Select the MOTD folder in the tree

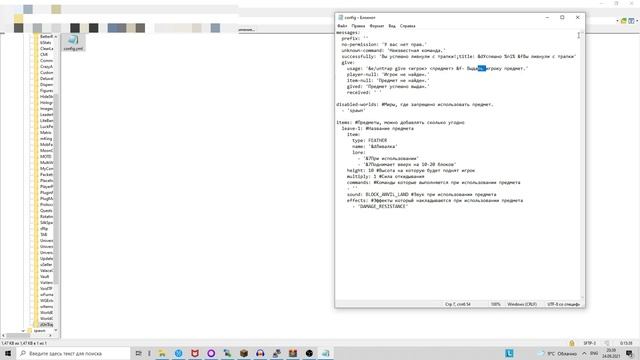[46, 156]
